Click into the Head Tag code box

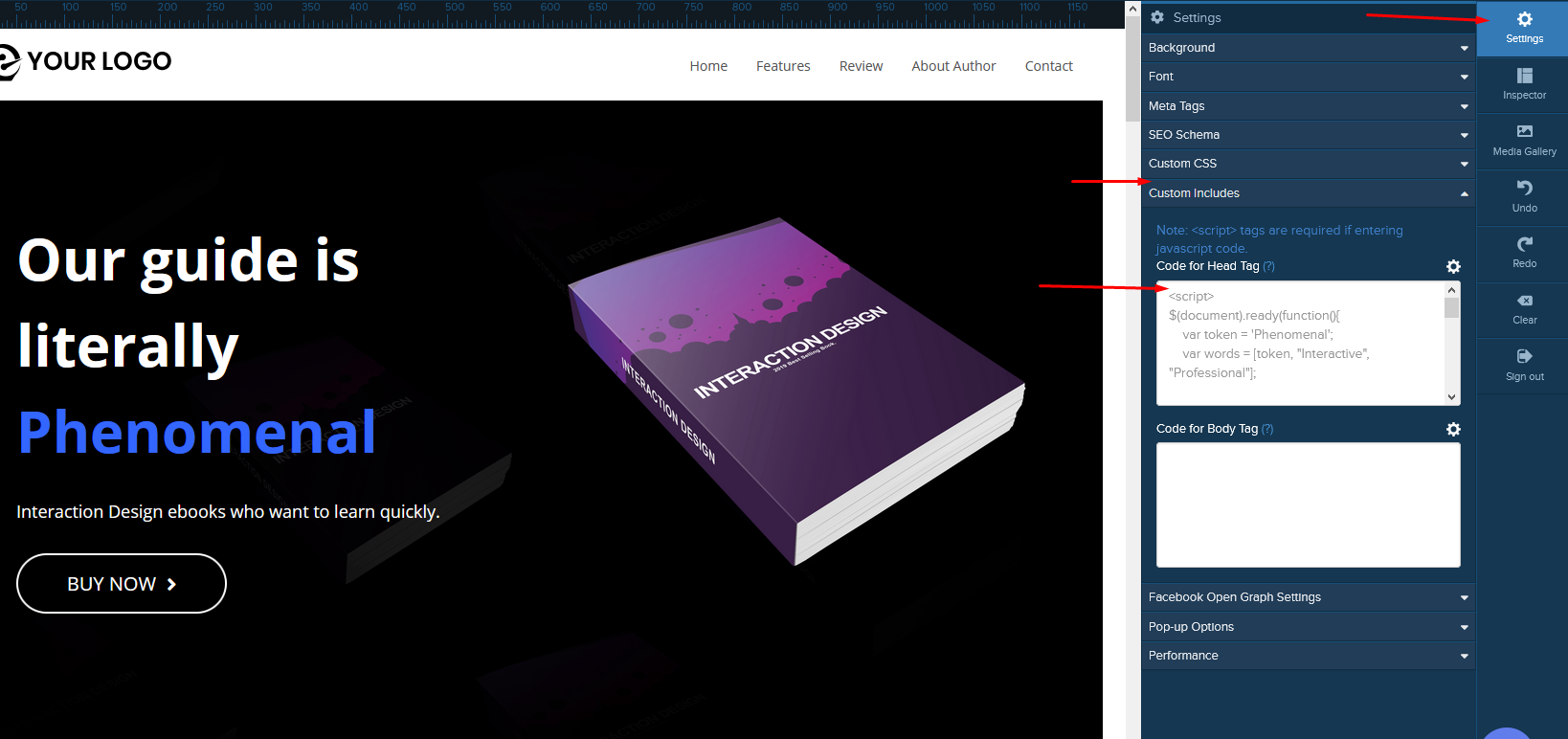(x=1300, y=343)
